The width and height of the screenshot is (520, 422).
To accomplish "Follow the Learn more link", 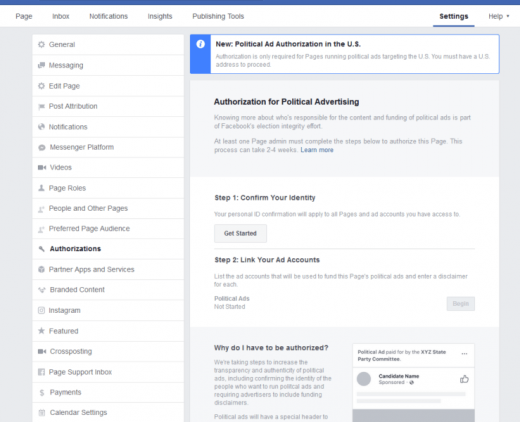I will 317,150.
